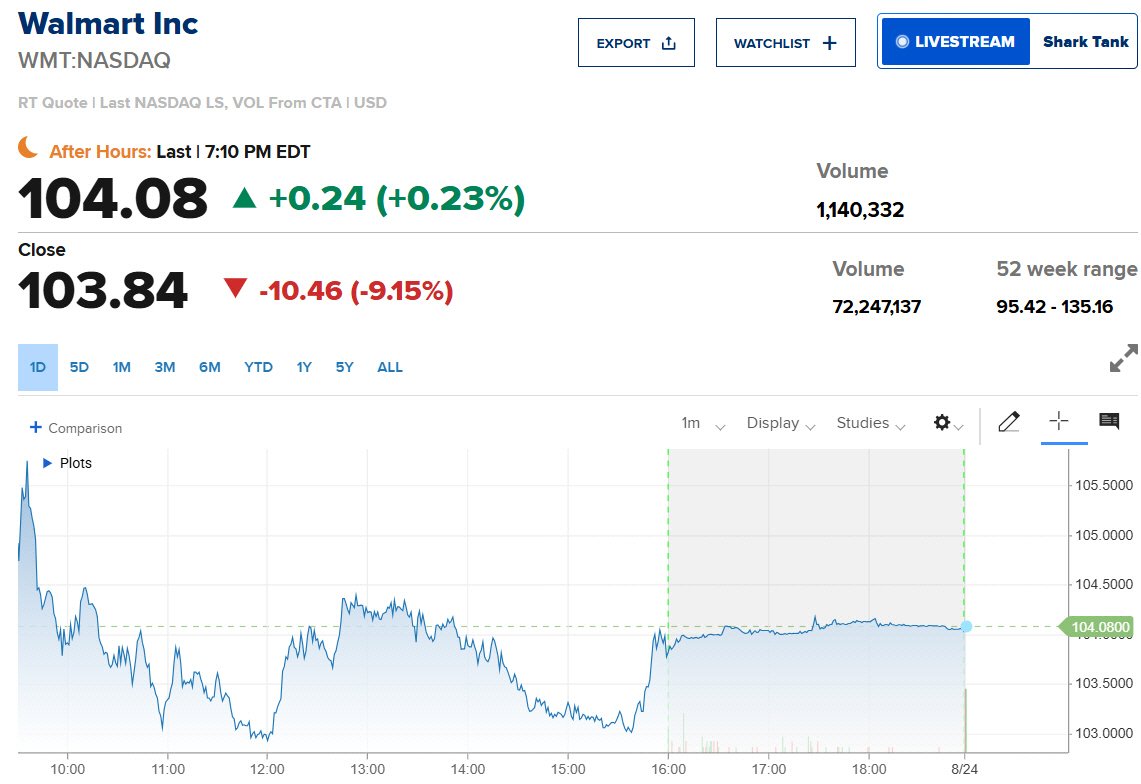Click the 103.0000 price axis label
Viewport: 1141px width, 784px height.
pyautogui.click(x=1104, y=733)
